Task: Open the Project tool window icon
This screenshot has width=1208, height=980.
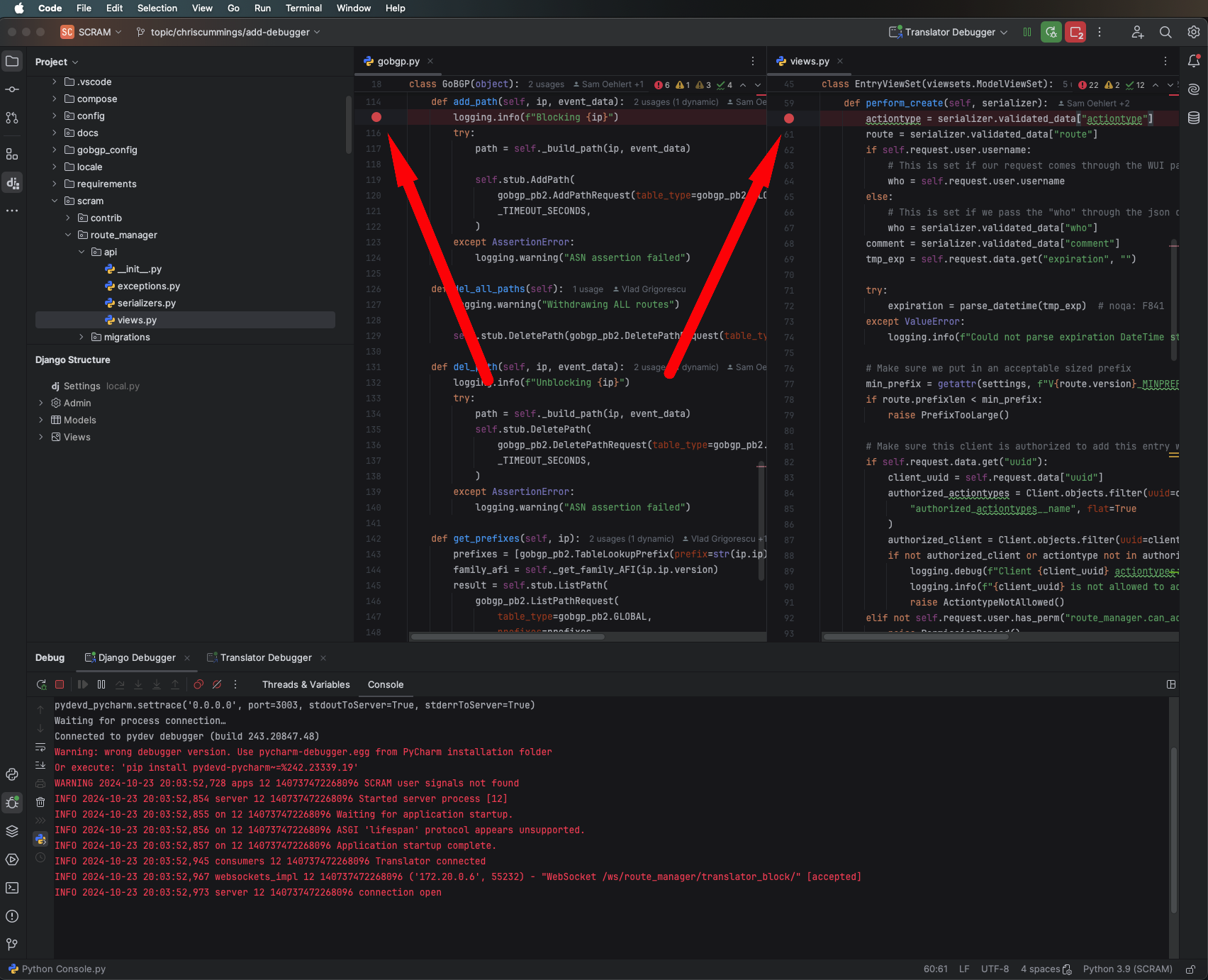Action: pyautogui.click(x=12, y=61)
